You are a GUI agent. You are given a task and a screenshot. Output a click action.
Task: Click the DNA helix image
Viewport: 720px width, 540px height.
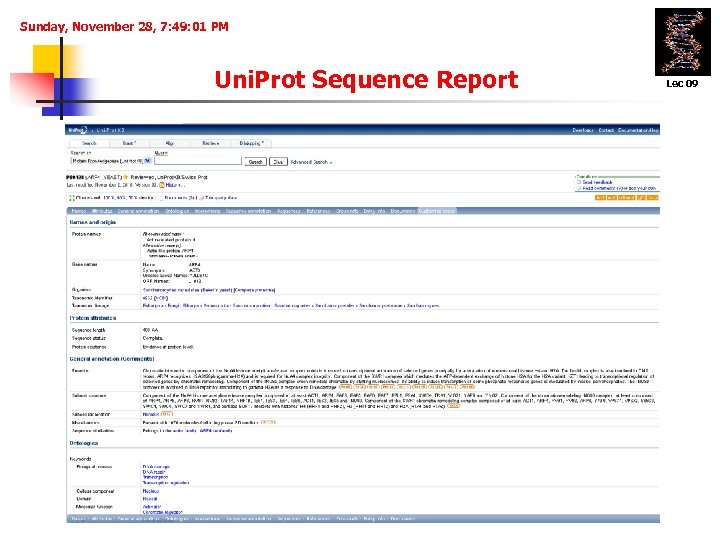point(682,42)
